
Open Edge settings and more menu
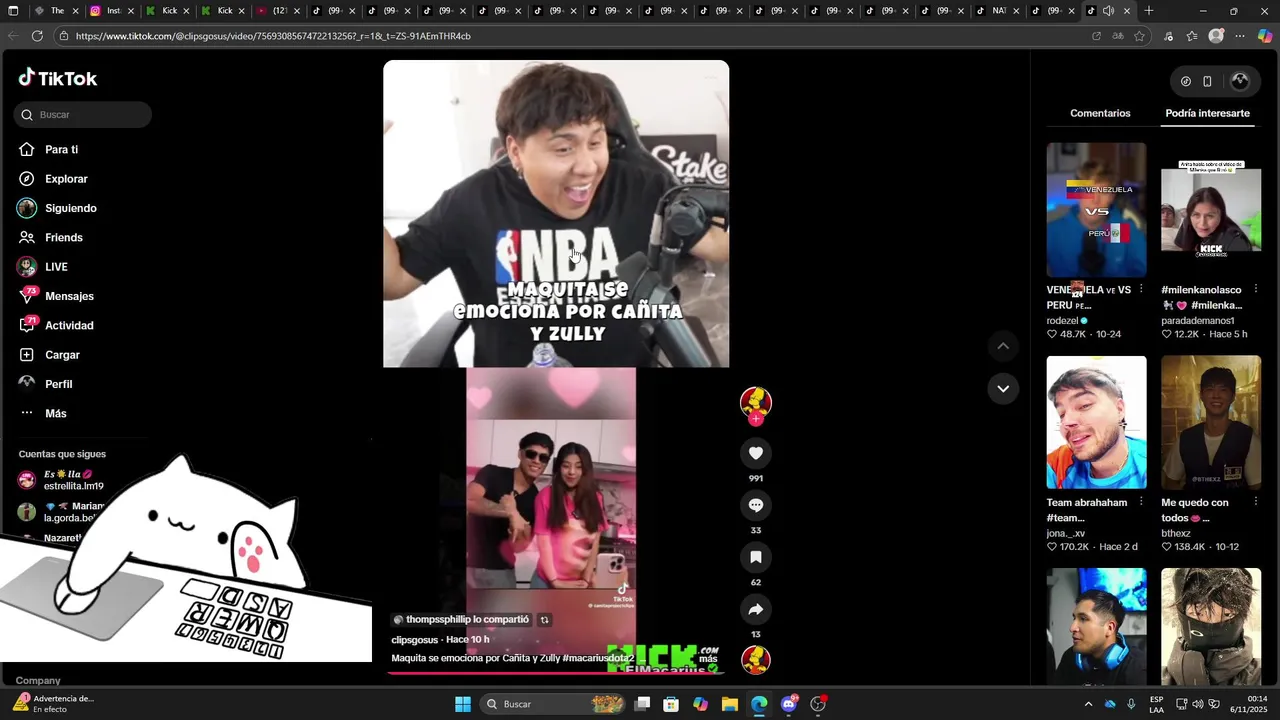[1240, 36]
